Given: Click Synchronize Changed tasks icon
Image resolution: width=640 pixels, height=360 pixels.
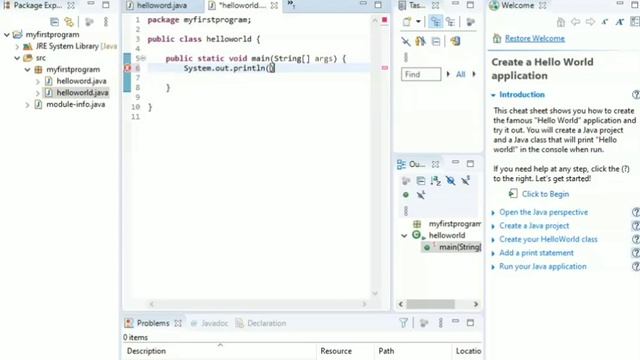Looking at the screenshot, I should click(x=455, y=41).
